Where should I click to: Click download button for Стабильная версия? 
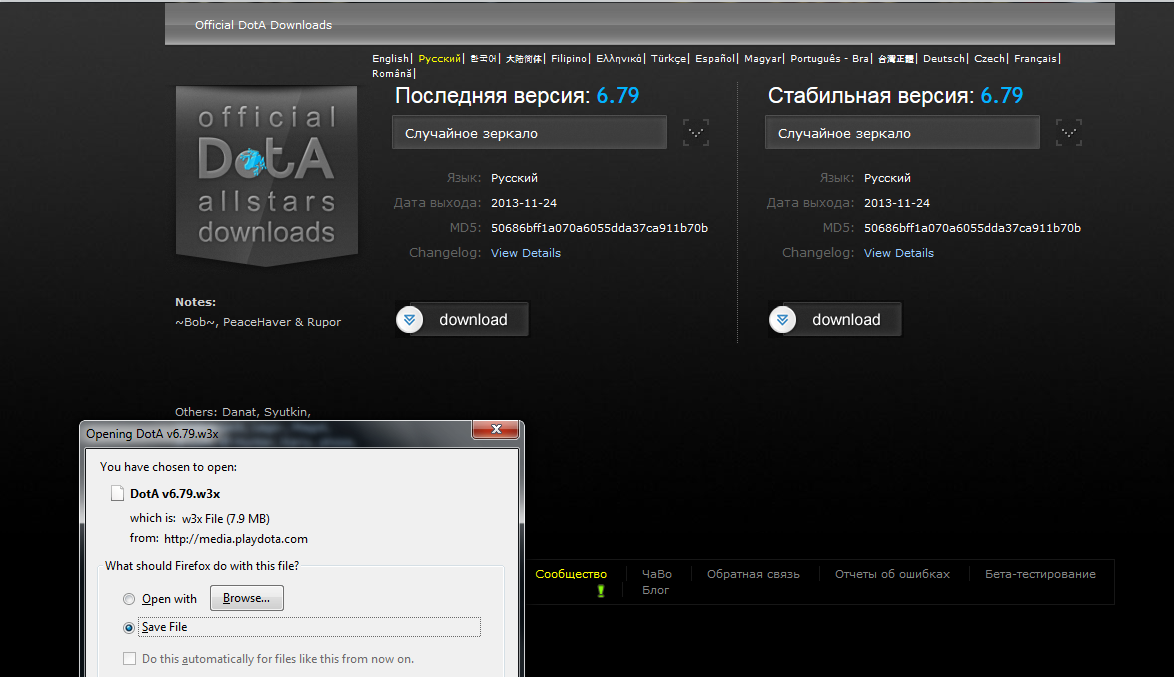[x=835, y=320]
